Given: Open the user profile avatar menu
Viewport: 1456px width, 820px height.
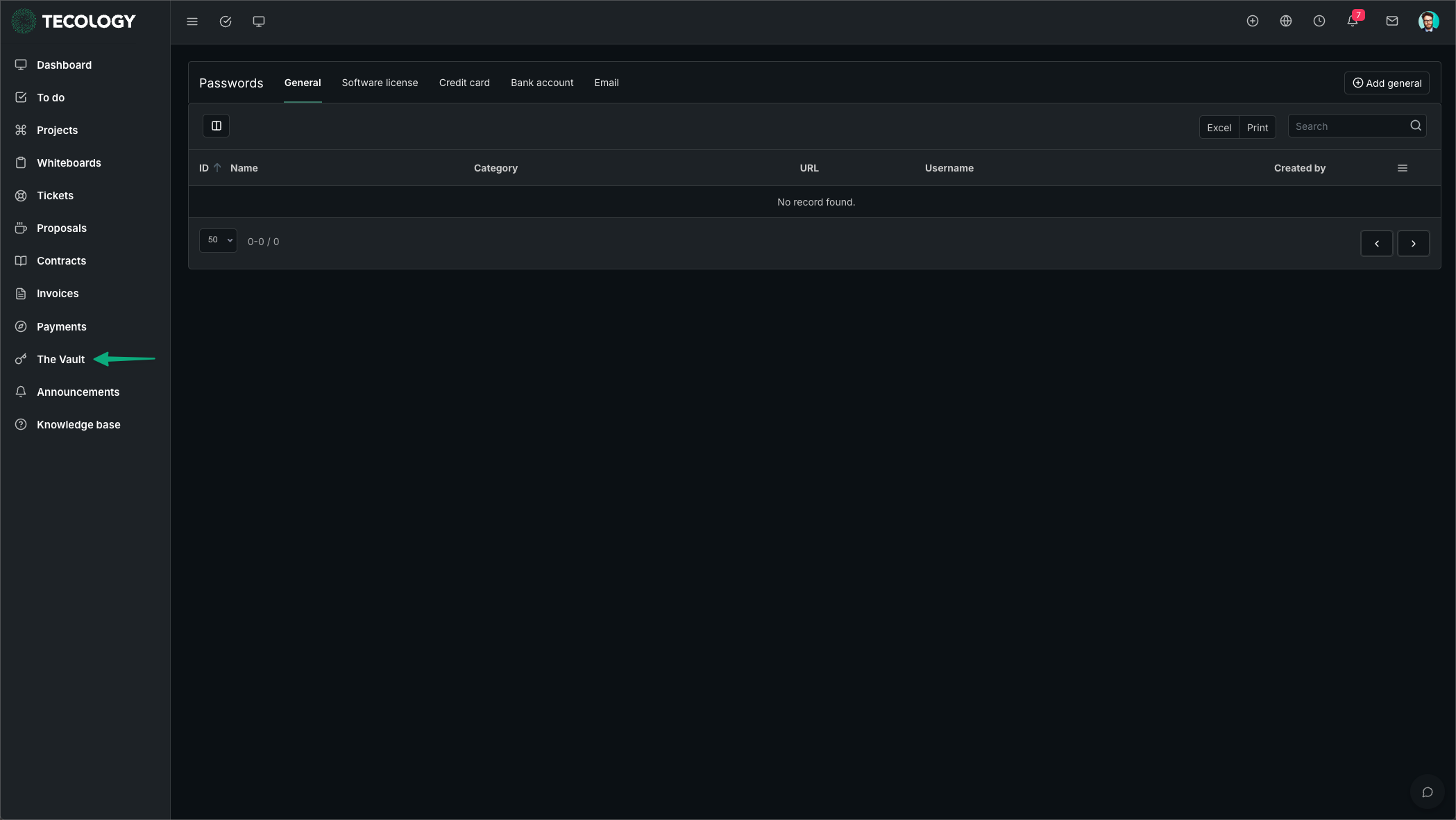Looking at the screenshot, I should coord(1428,22).
